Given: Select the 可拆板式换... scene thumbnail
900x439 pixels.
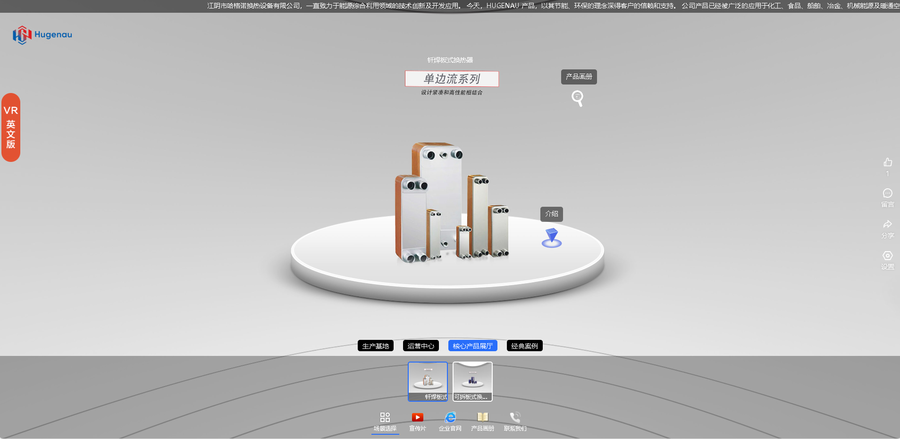Looking at the screenshot, I should tap(472, 382).
